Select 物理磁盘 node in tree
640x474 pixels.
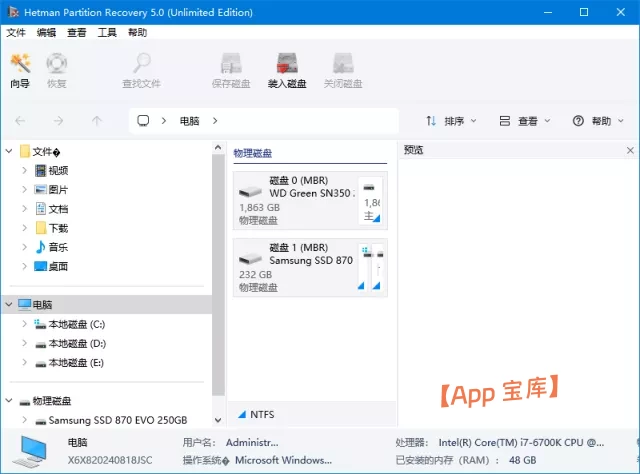click(x=45, y=401)
